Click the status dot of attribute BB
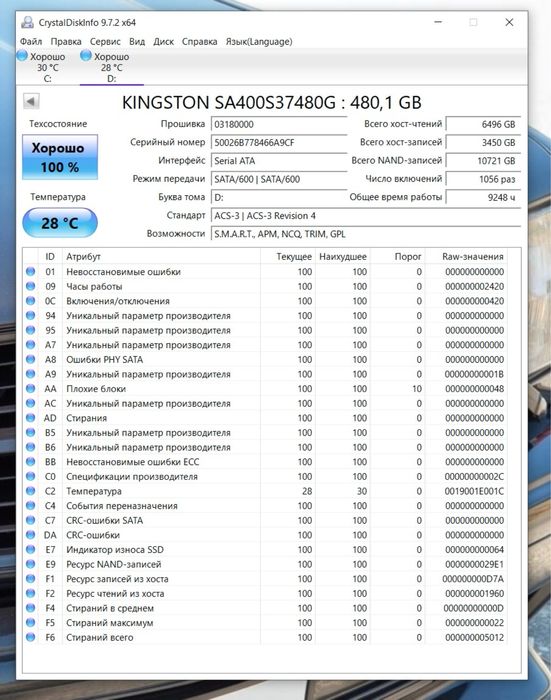This screenshot has width=551, height=700. 30,462
